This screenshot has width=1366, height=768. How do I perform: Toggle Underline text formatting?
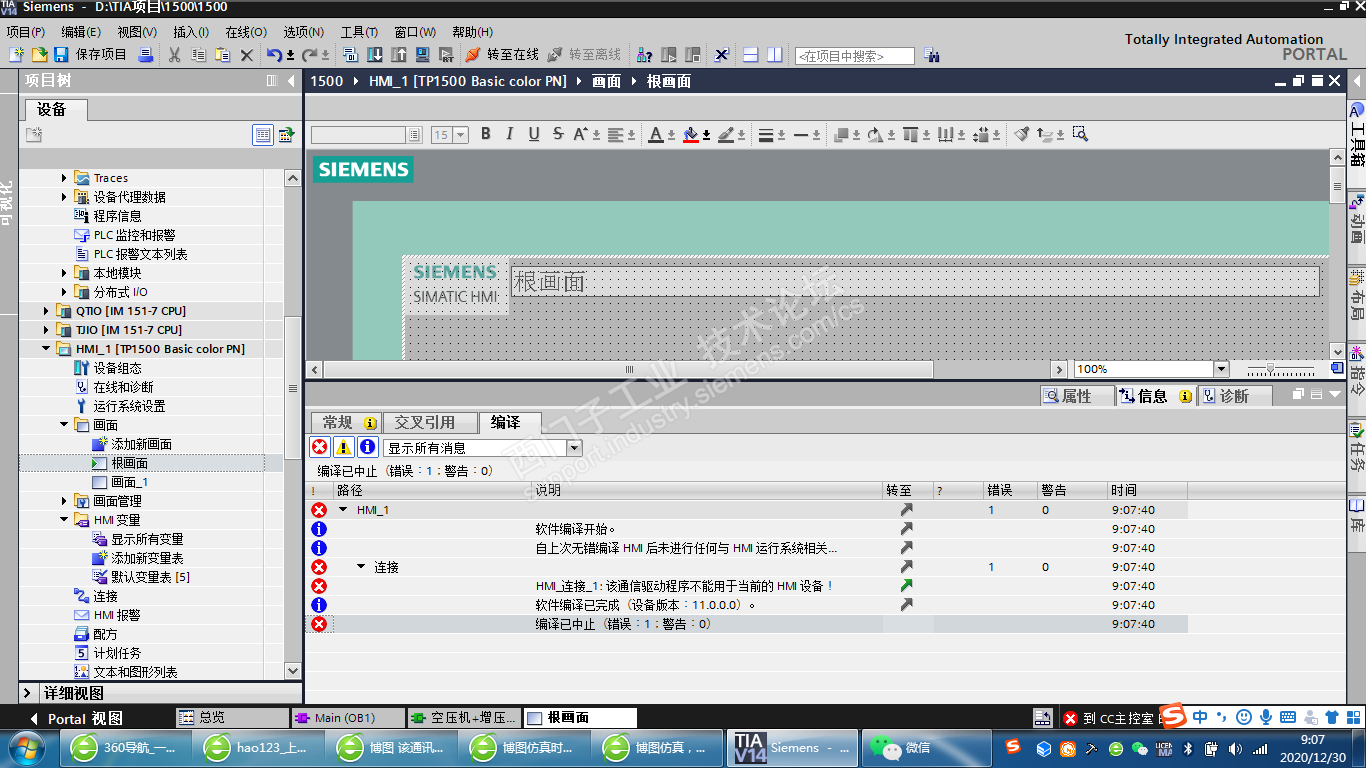(534, 134)
